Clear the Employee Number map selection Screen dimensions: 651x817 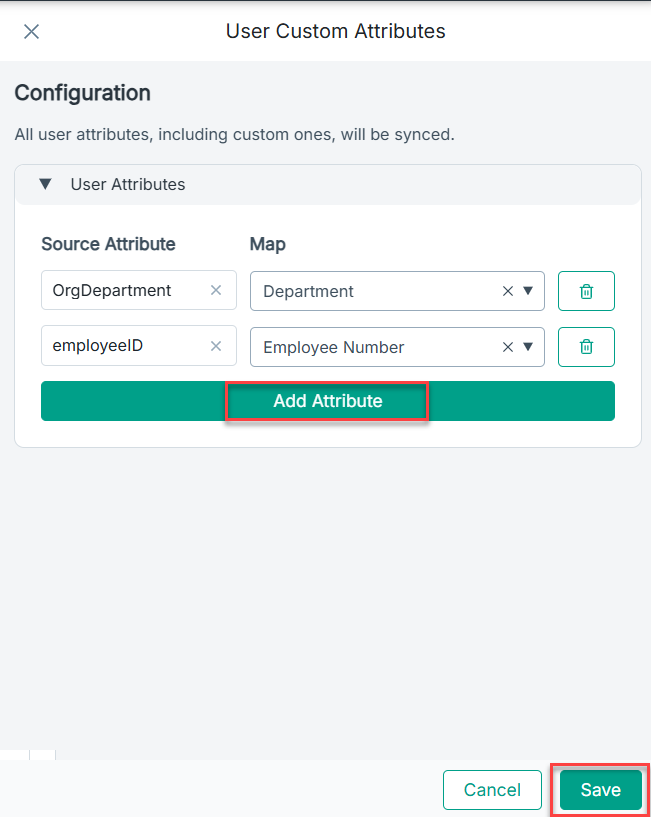[507, 347]
